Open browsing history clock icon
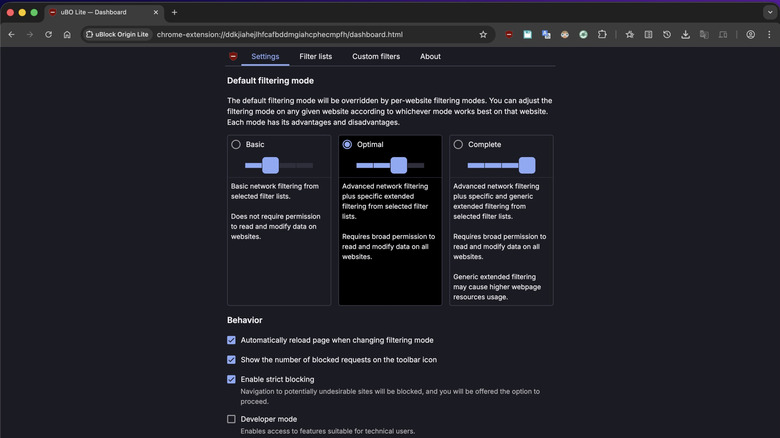The image size is (780, 438). pos(667,34)
